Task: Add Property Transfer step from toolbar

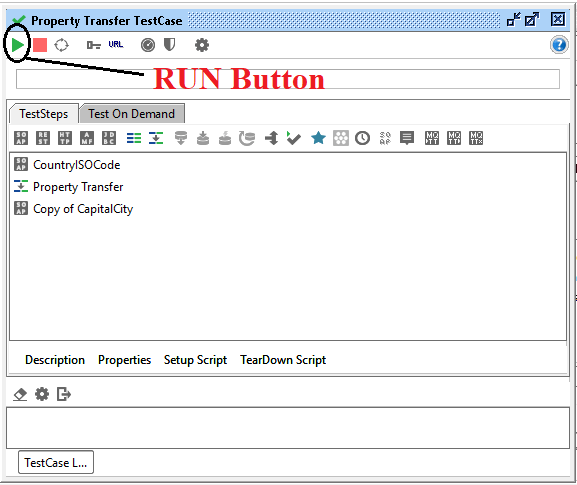Action: [x=156, y=138]
